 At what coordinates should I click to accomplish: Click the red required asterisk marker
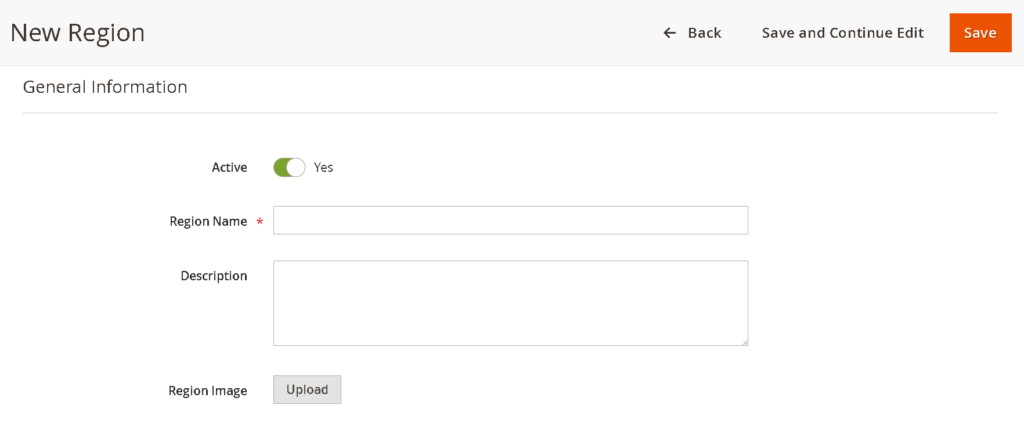tap(260, 222)
